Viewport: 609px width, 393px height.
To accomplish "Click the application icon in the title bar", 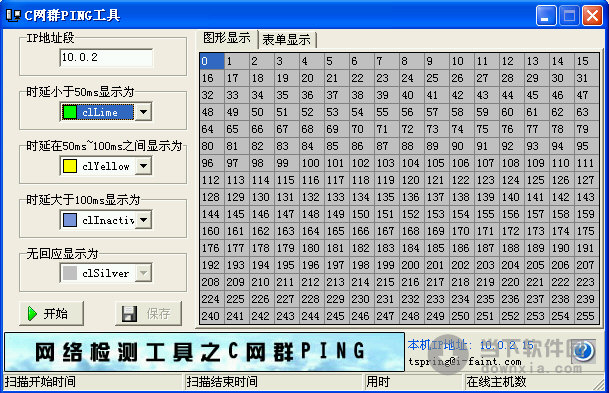I will 13,16.
